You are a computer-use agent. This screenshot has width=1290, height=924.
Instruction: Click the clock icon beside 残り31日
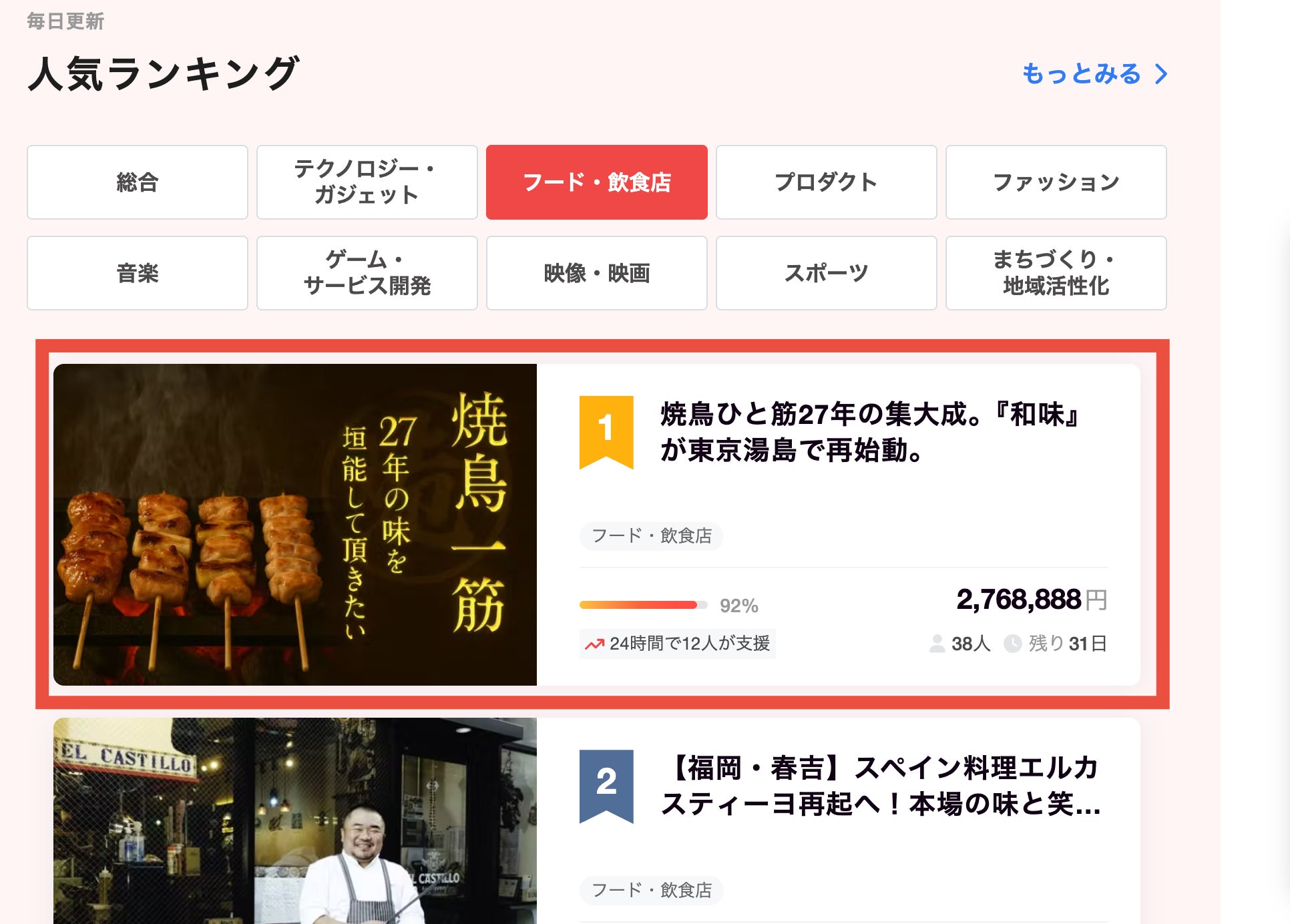pos(1013,644)
